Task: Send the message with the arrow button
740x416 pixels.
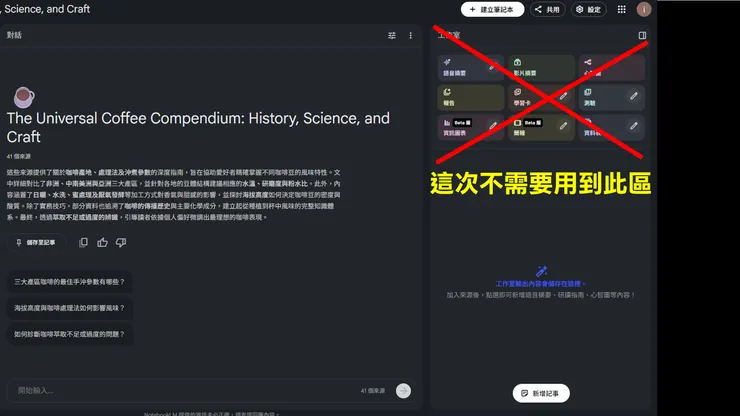Action: [403, 391]
